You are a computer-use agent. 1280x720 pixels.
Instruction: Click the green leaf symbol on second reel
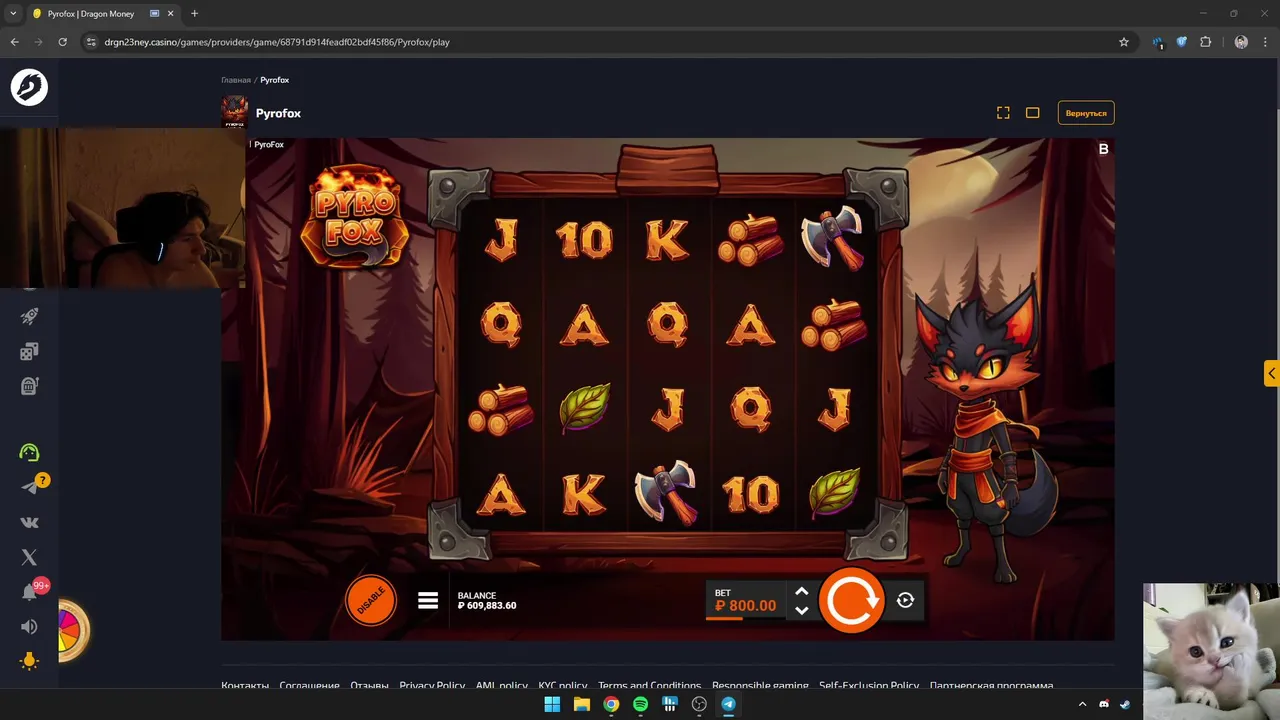tap(584, 408)
